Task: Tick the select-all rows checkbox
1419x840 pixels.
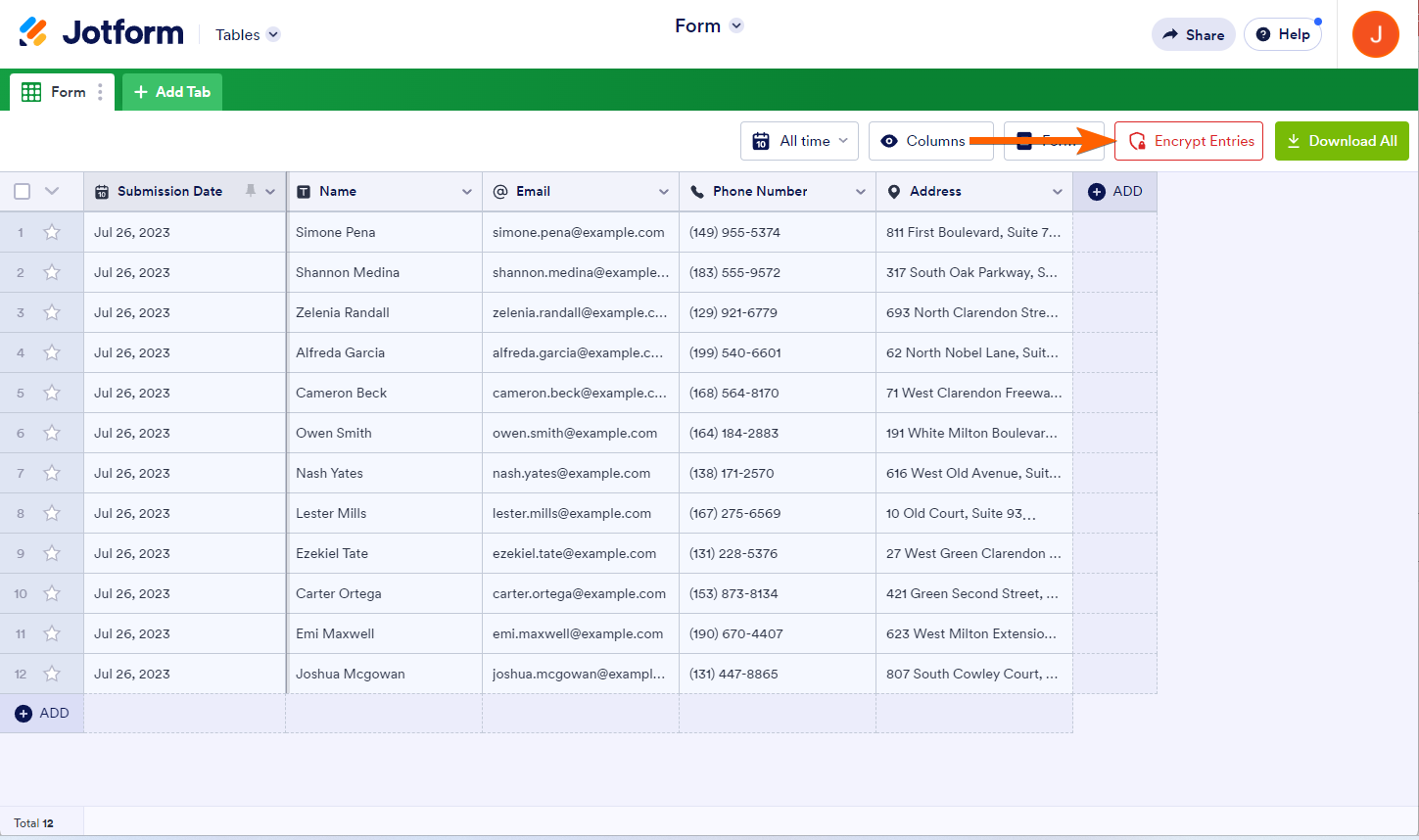Action: tap(23, 192)
